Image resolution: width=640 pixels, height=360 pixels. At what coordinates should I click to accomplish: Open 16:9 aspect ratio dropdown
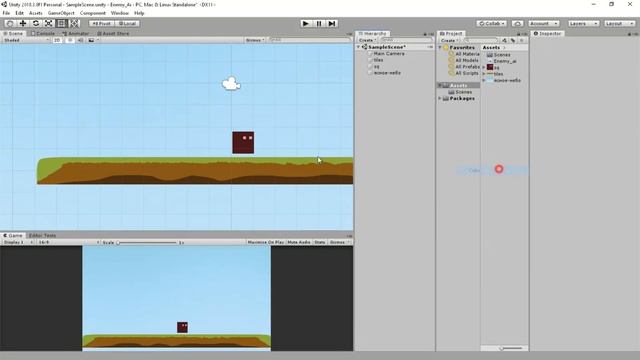click(x=68, y=242)
